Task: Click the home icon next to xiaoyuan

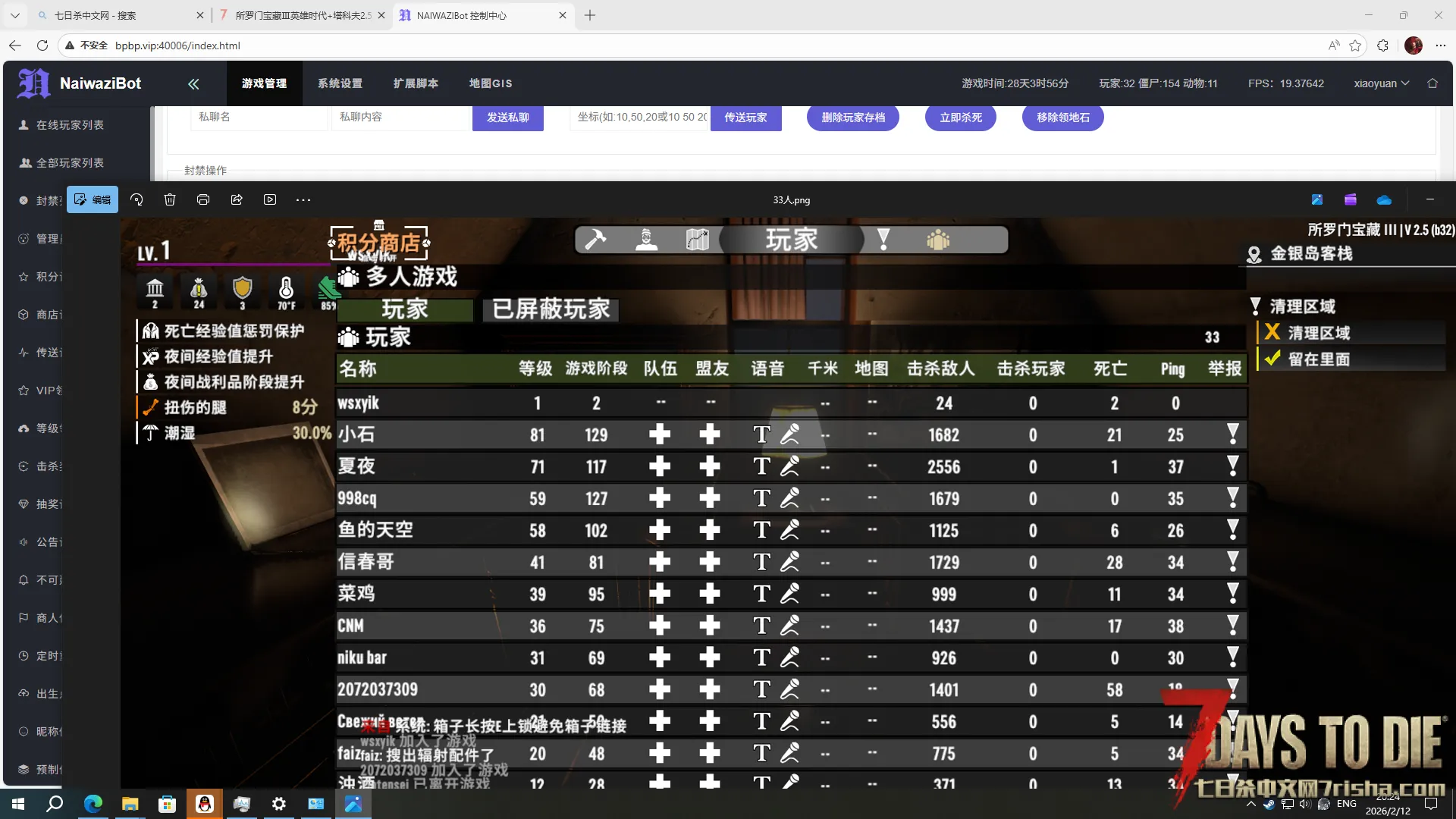Action: click(1432, 83)
